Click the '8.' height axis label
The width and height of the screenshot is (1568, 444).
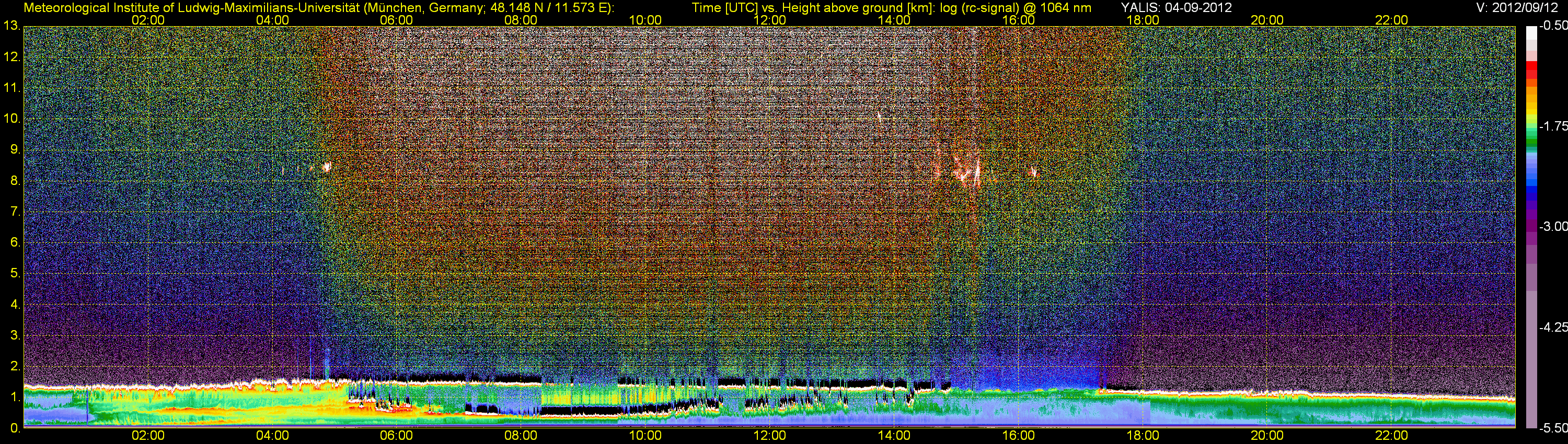15,181
